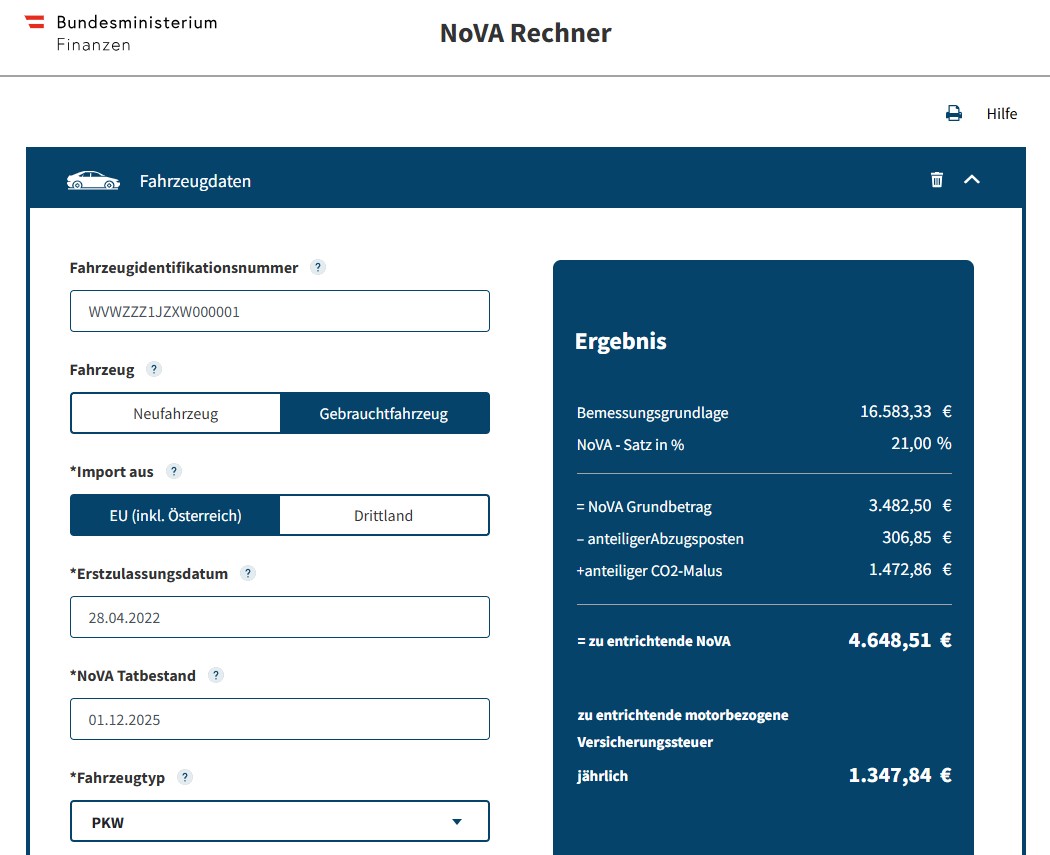Show help for Import aus
Viewport: 1050px width, 855px height.
(x=174, y=471)
